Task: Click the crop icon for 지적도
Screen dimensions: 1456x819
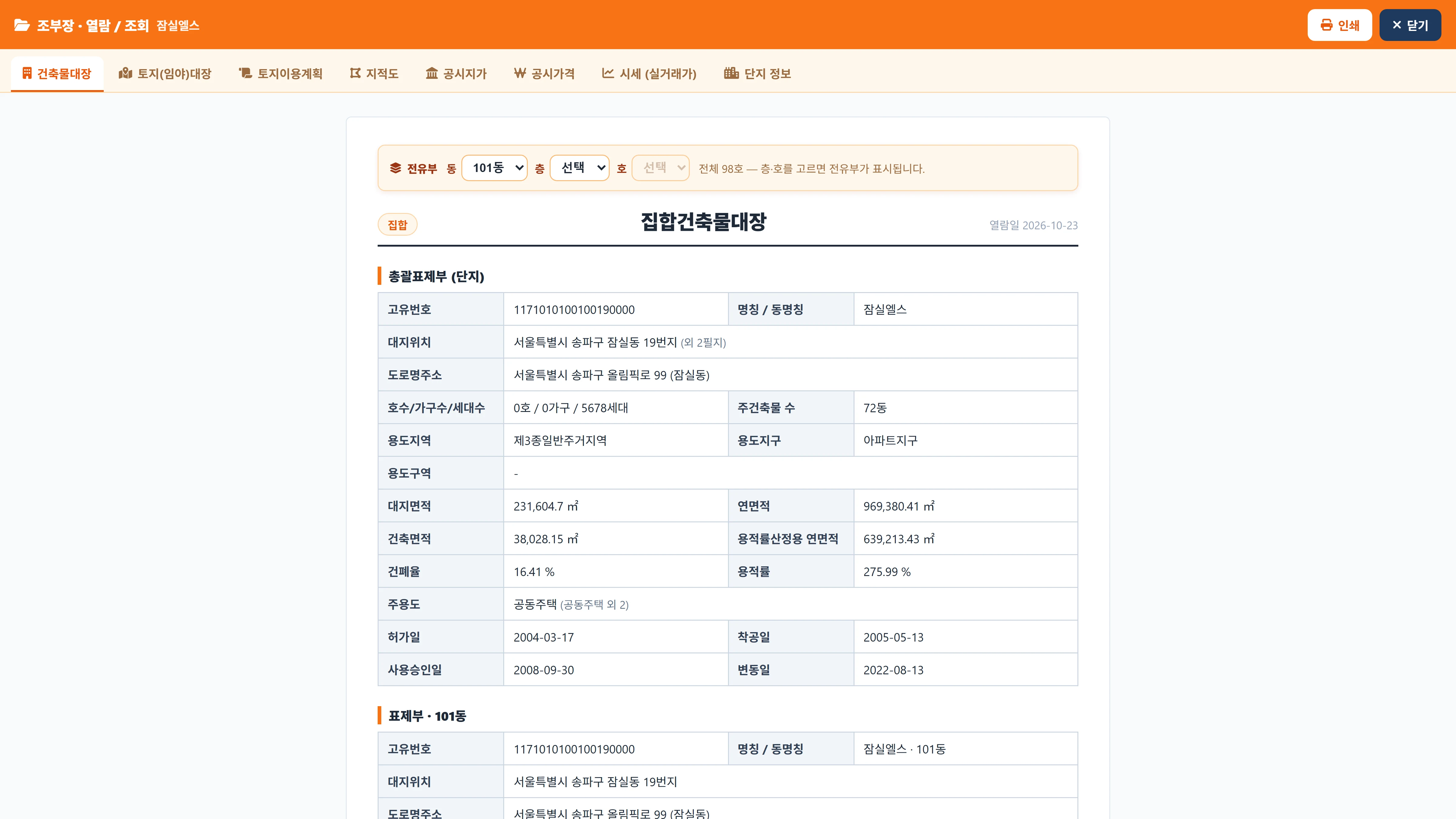Action: tap(355, 73)
